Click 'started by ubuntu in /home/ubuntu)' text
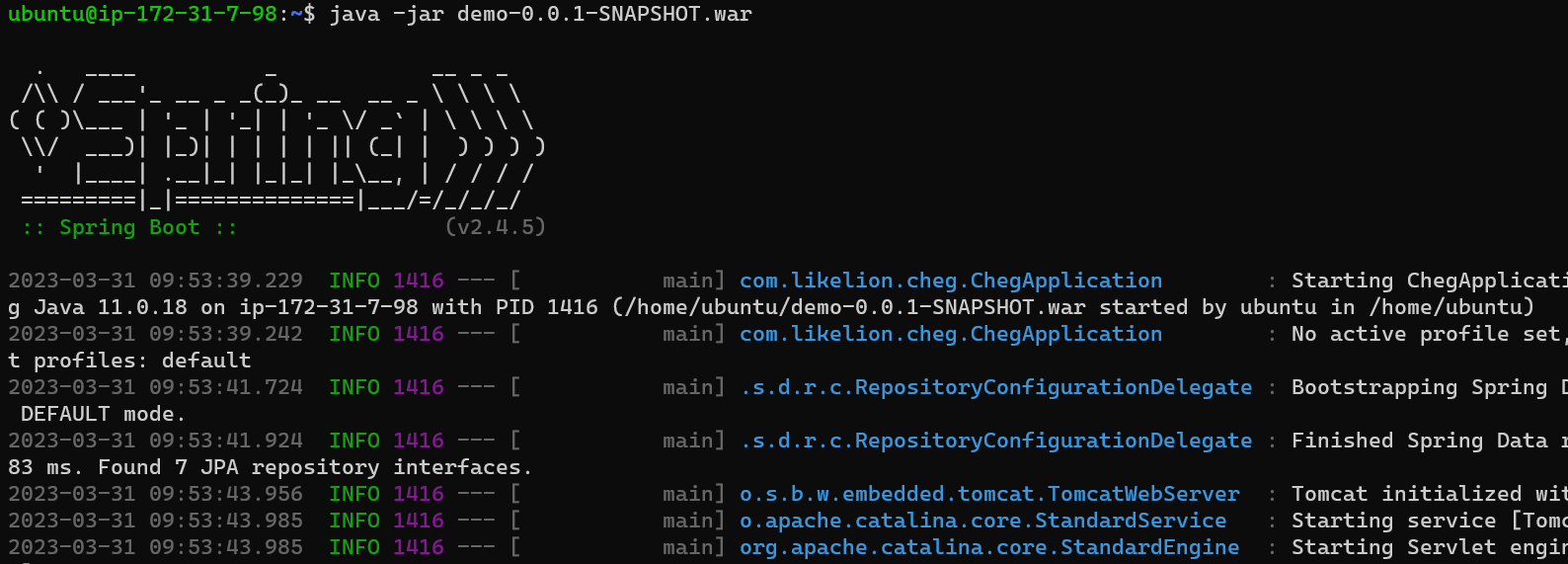The image size is (1568, 564). pos(1317,307)
